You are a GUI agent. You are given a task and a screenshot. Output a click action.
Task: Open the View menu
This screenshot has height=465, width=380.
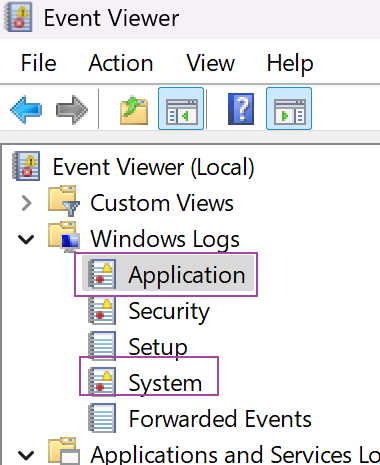point(210,63)
